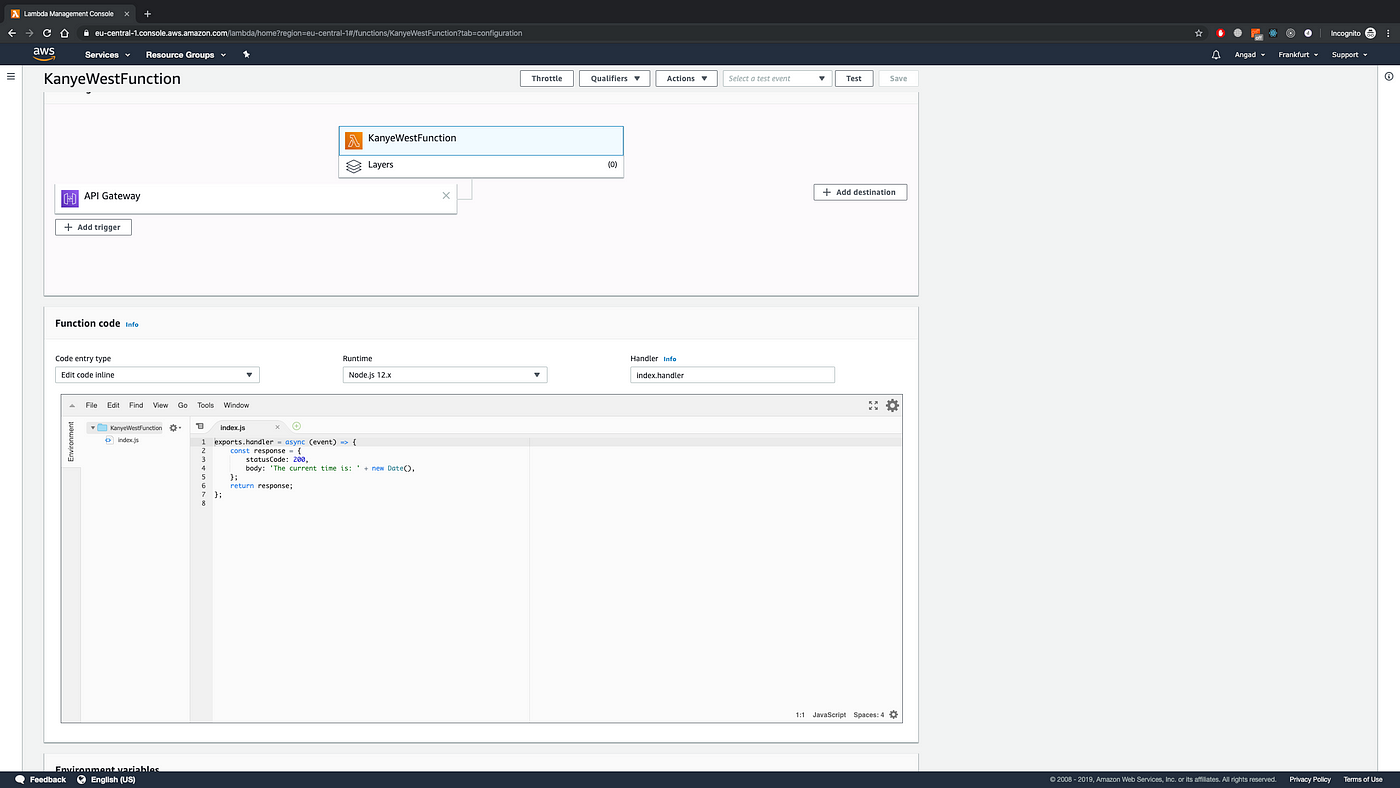Click the browser reload button

[47, 33]
